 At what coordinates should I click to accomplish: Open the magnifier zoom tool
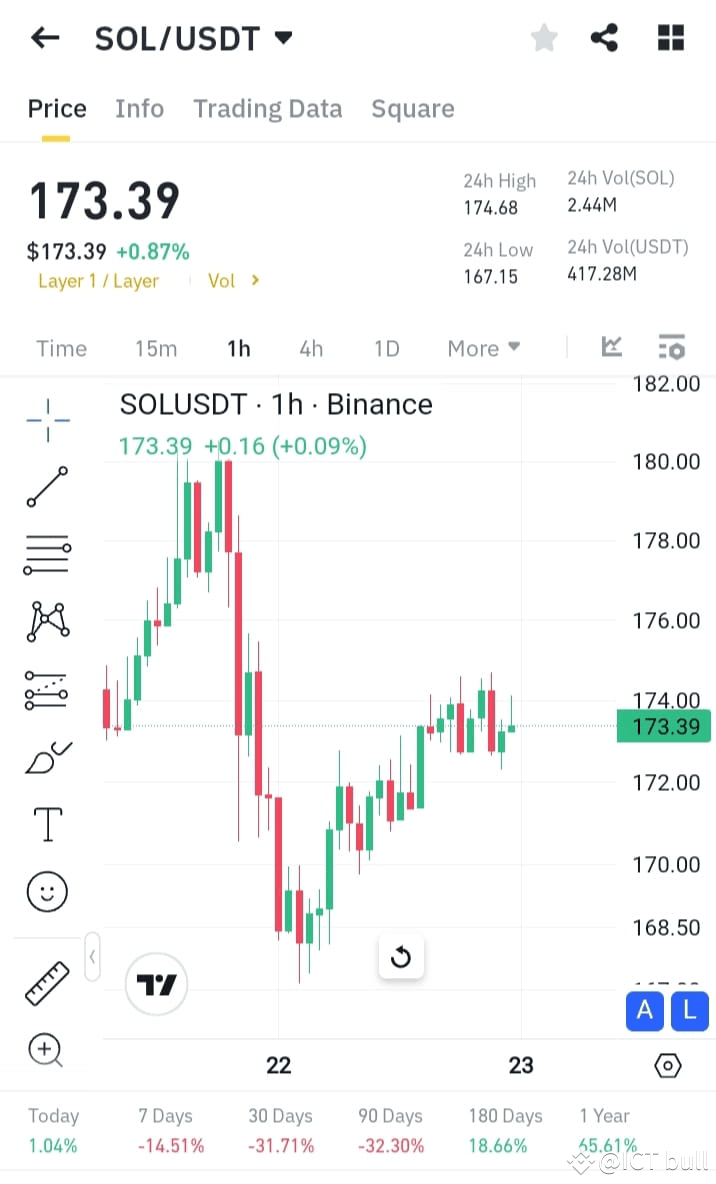pos(47,1051)
